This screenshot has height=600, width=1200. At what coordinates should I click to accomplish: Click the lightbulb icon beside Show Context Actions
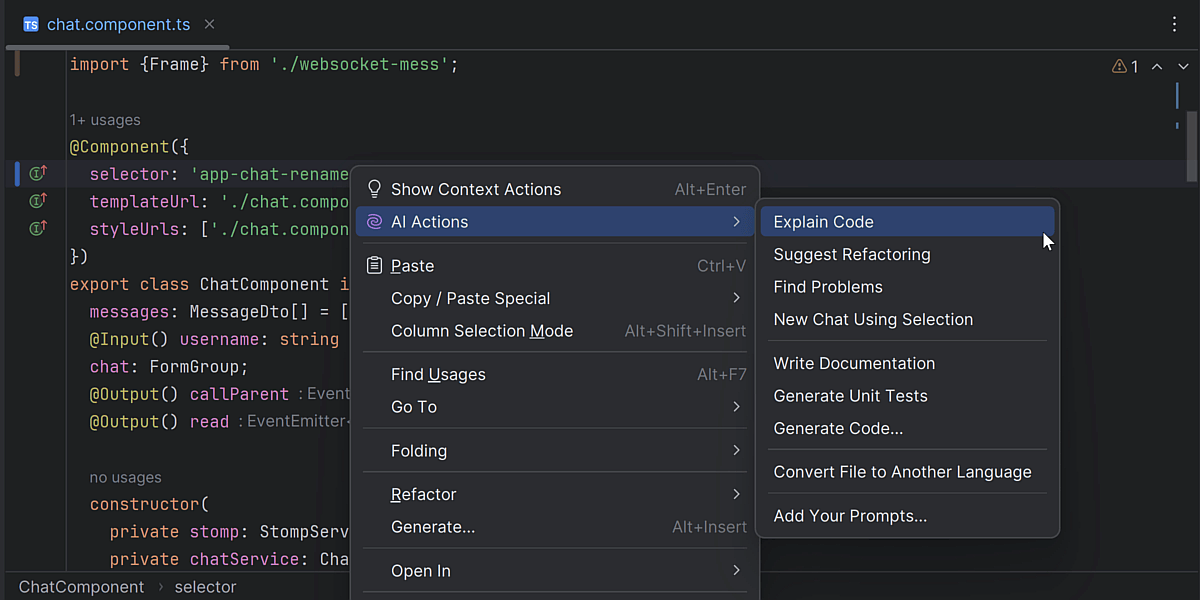375,189
